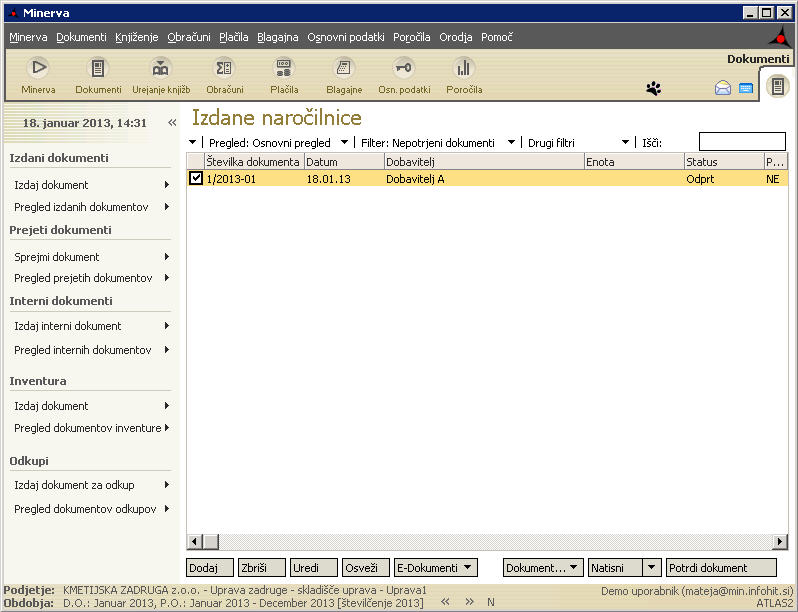Open the Poročila menu
This screenshot has width=798, height=612.
coord(412,37)
